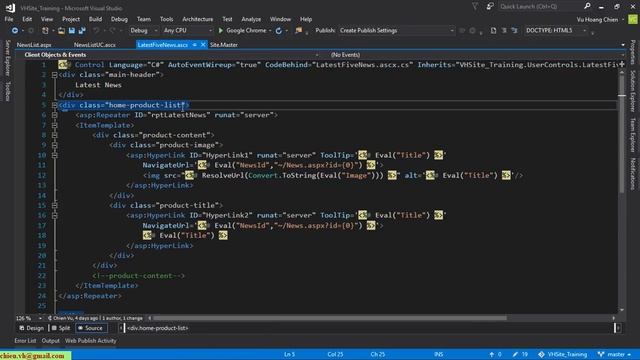640x360 pixels.
Task: Switch to Source view
Action: [x=91, y=328]
